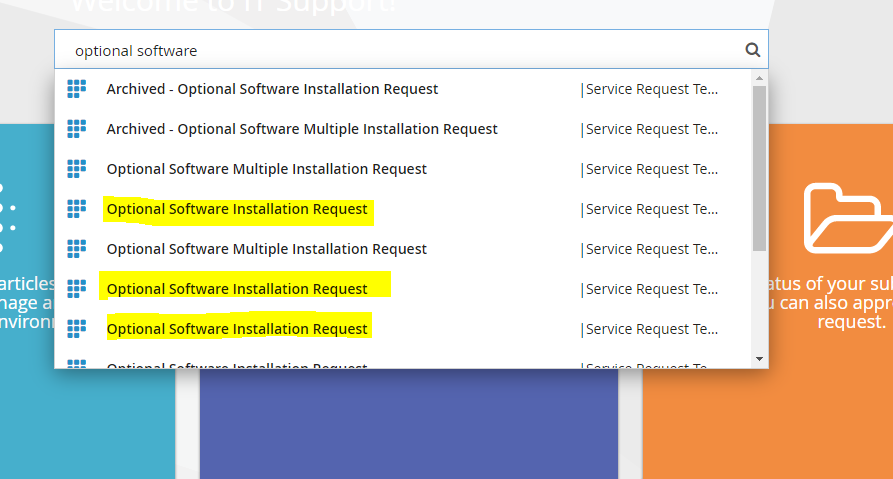Click the grid icon beside Archived - Optional Software Installation Request
This screenshot has width=893, height=479.
coord(77,89)
